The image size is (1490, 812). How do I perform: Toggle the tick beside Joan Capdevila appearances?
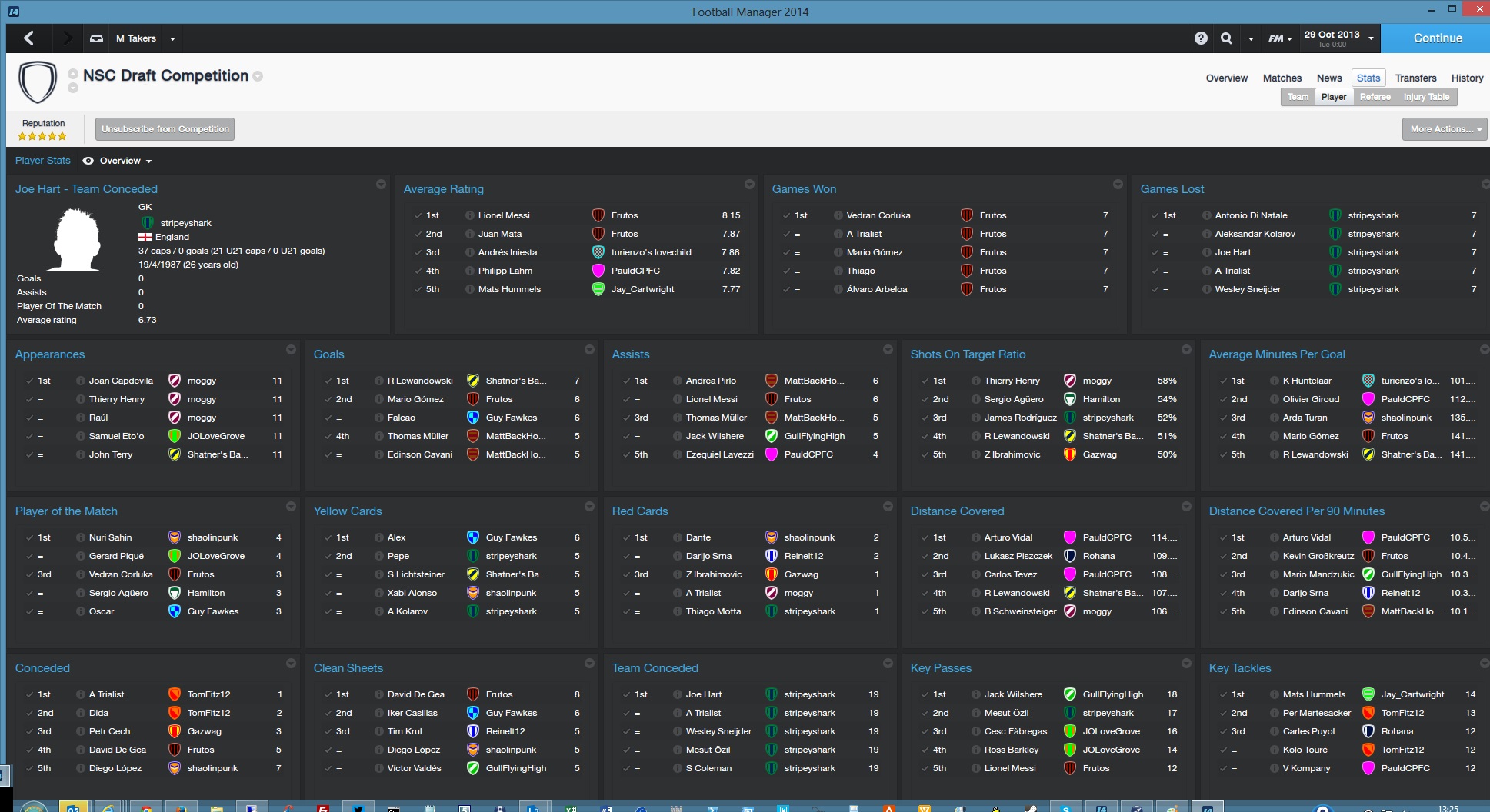click(x=29, y=381)
